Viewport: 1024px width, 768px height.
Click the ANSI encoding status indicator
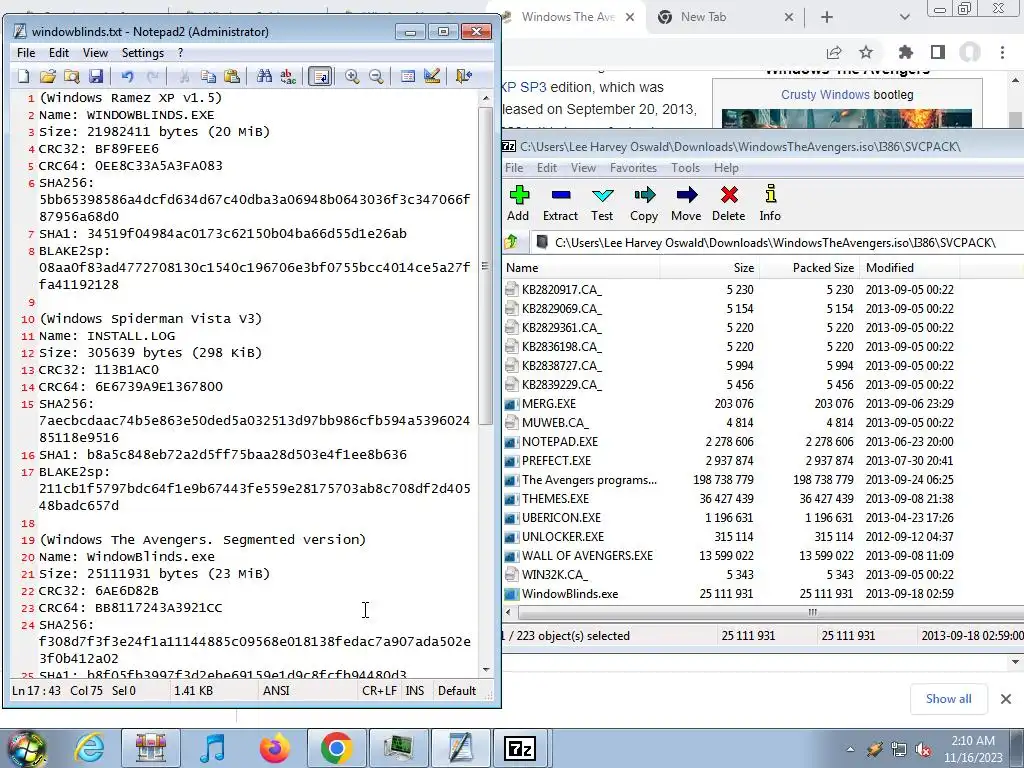276,691
